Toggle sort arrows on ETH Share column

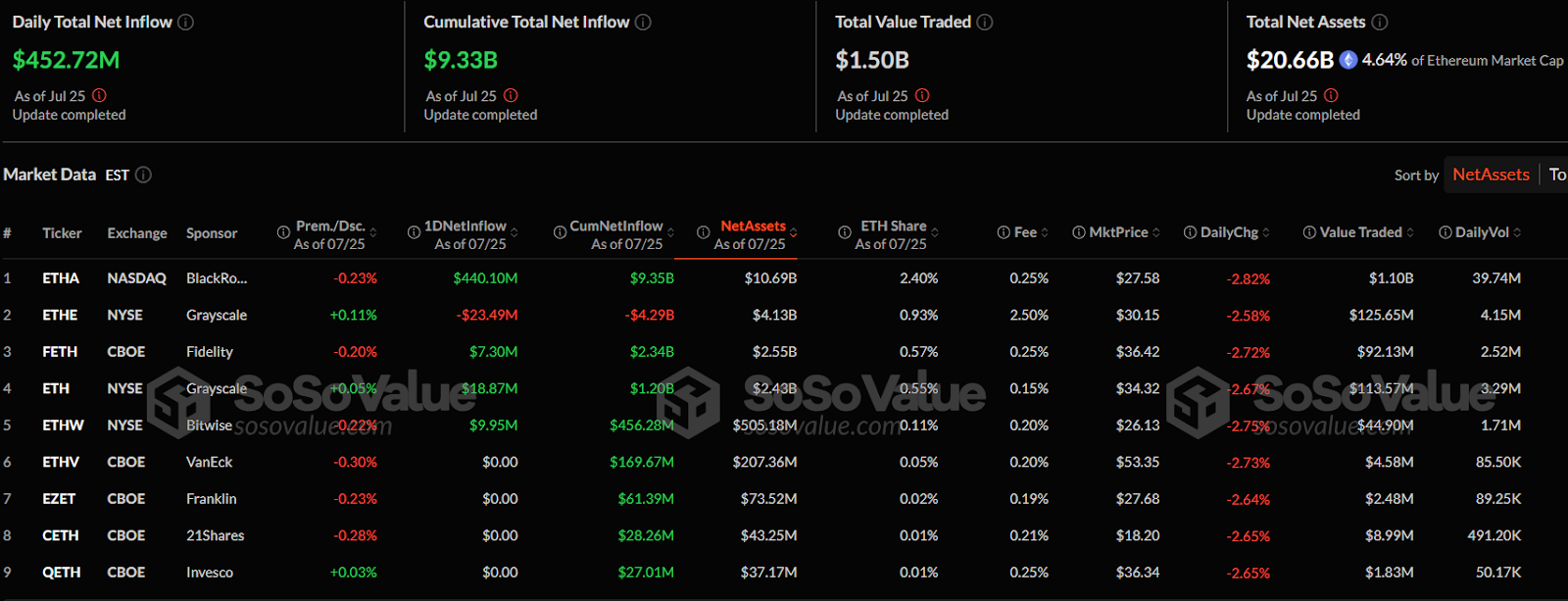point(935,232)
